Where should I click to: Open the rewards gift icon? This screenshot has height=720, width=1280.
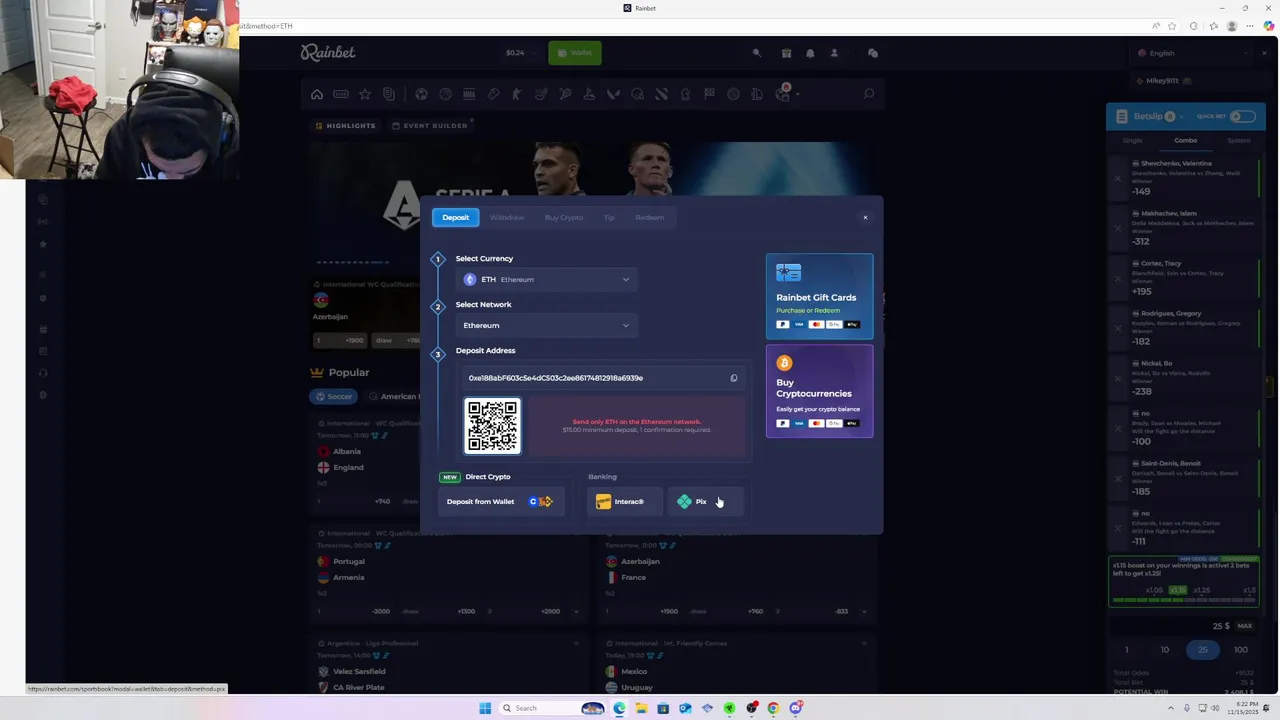[x=786, y=53]
